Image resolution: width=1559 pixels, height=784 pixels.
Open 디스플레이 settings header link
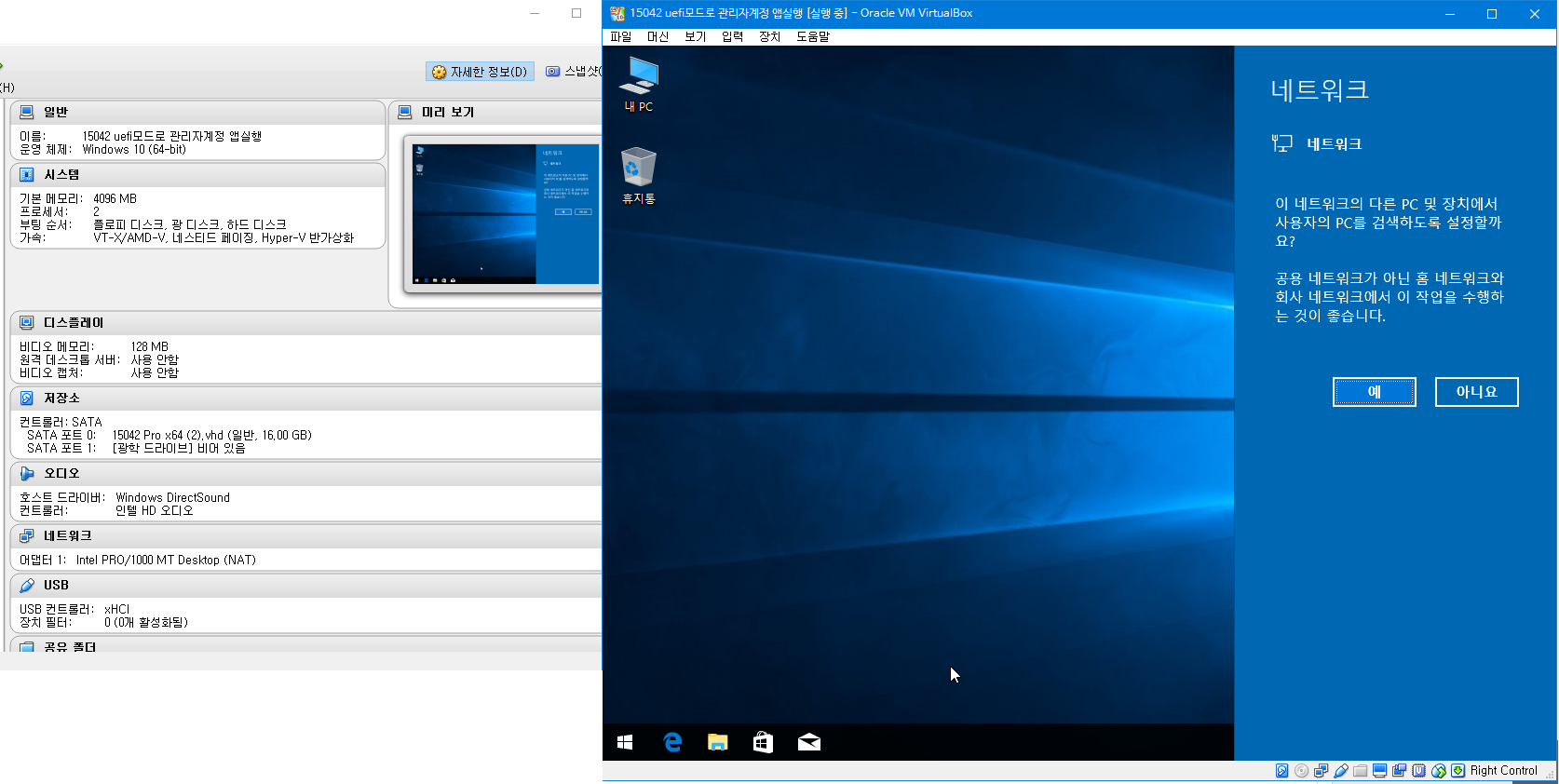[x=74, y=322]
